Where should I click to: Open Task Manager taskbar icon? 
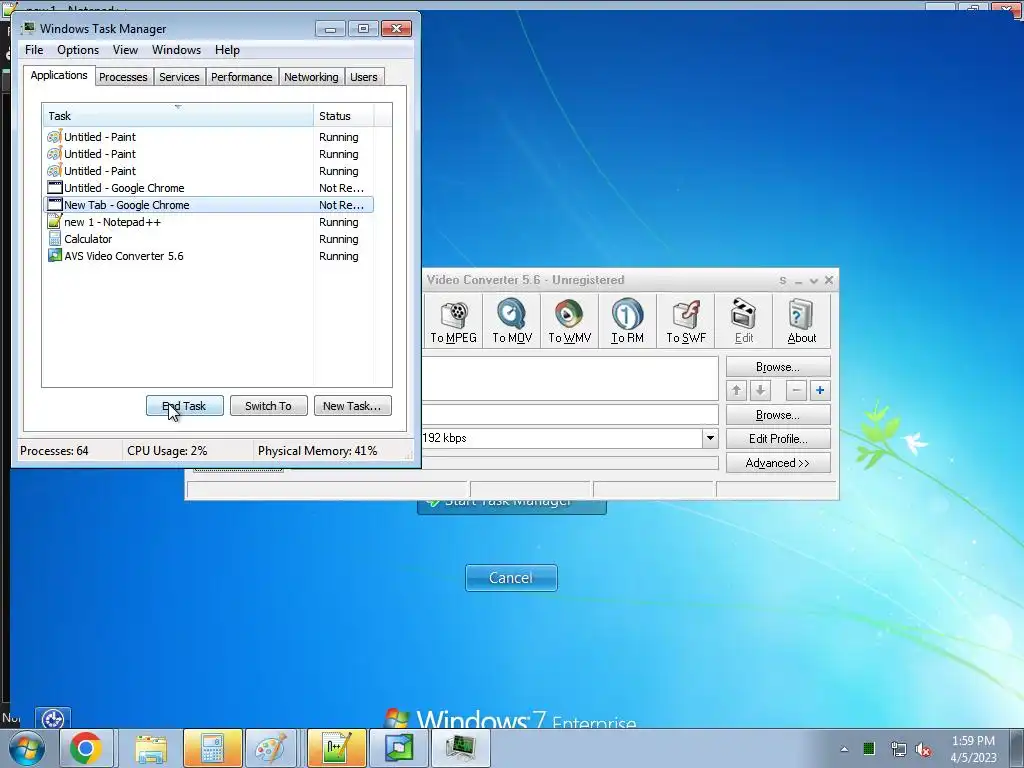(460, 748)
